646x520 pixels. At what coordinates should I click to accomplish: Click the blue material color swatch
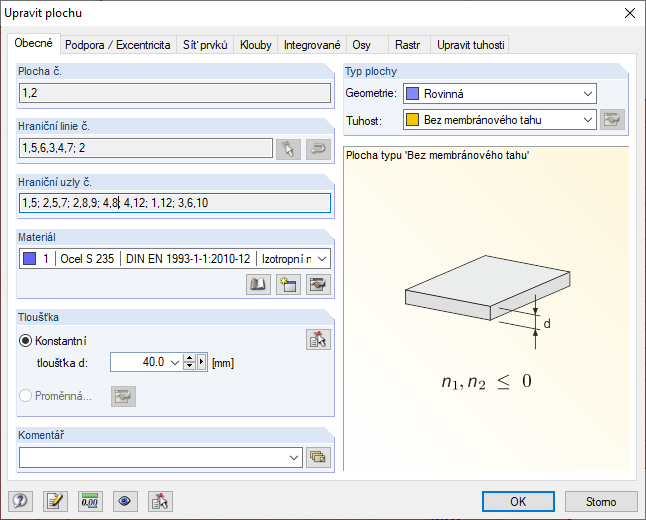click(29, 259)
